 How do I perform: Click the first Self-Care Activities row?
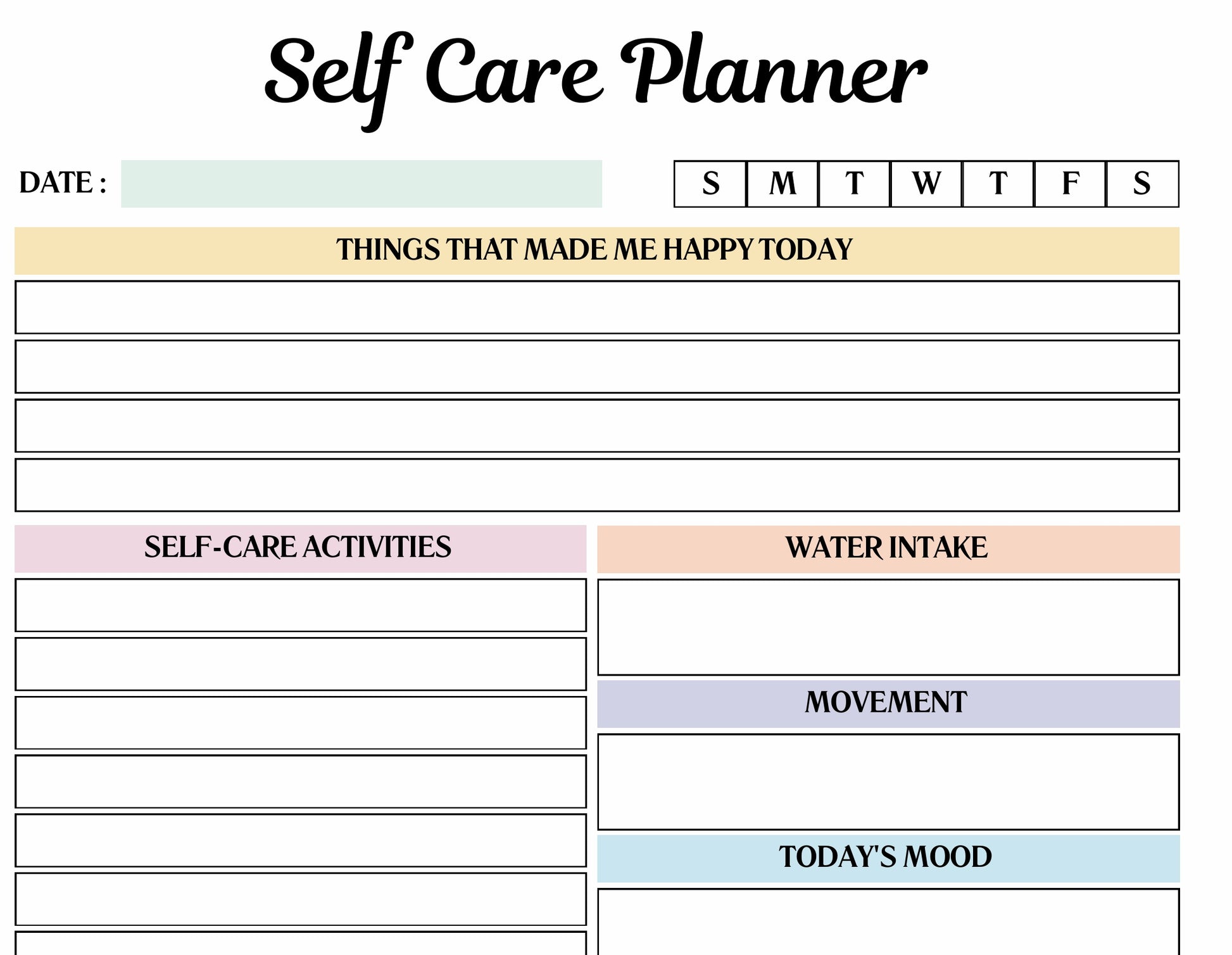pos(300,605)
